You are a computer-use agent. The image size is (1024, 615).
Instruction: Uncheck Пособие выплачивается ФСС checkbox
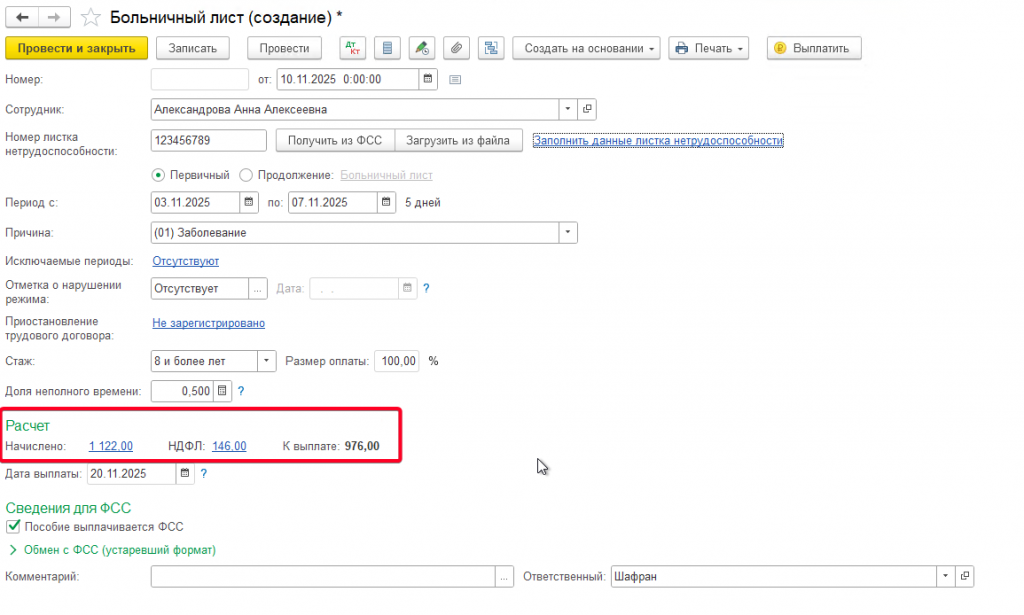(13, 526)
